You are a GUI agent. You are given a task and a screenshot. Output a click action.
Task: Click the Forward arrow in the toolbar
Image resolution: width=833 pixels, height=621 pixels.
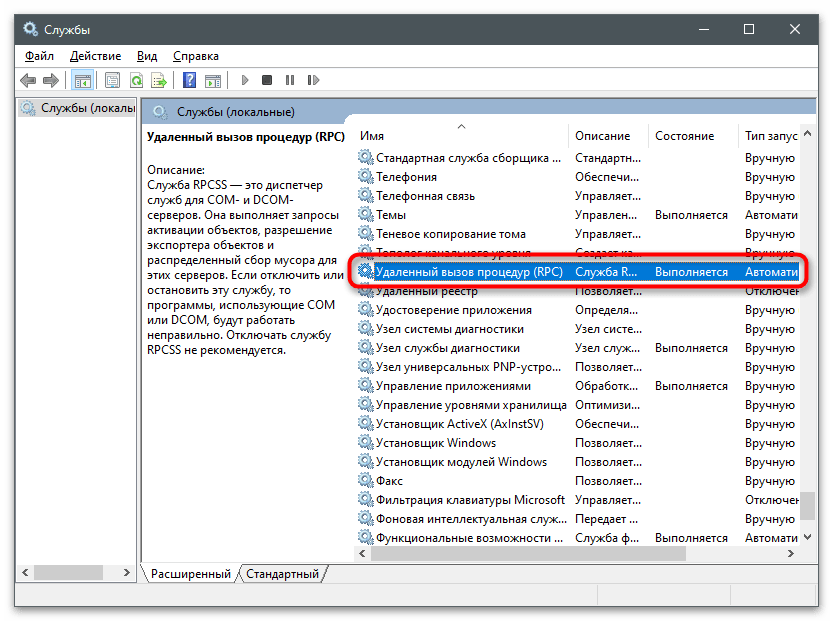[51, 80]
